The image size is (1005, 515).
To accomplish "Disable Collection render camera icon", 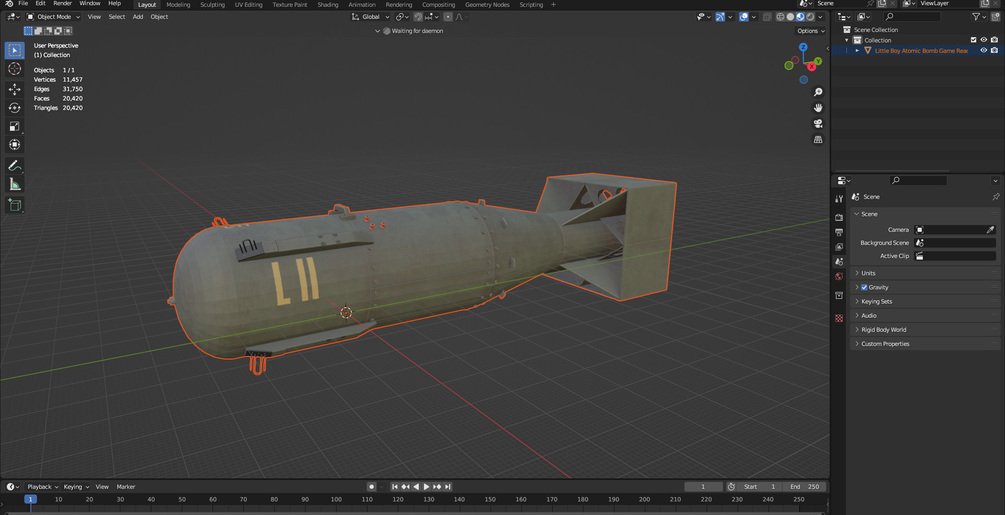I will (x=994, y=40).
